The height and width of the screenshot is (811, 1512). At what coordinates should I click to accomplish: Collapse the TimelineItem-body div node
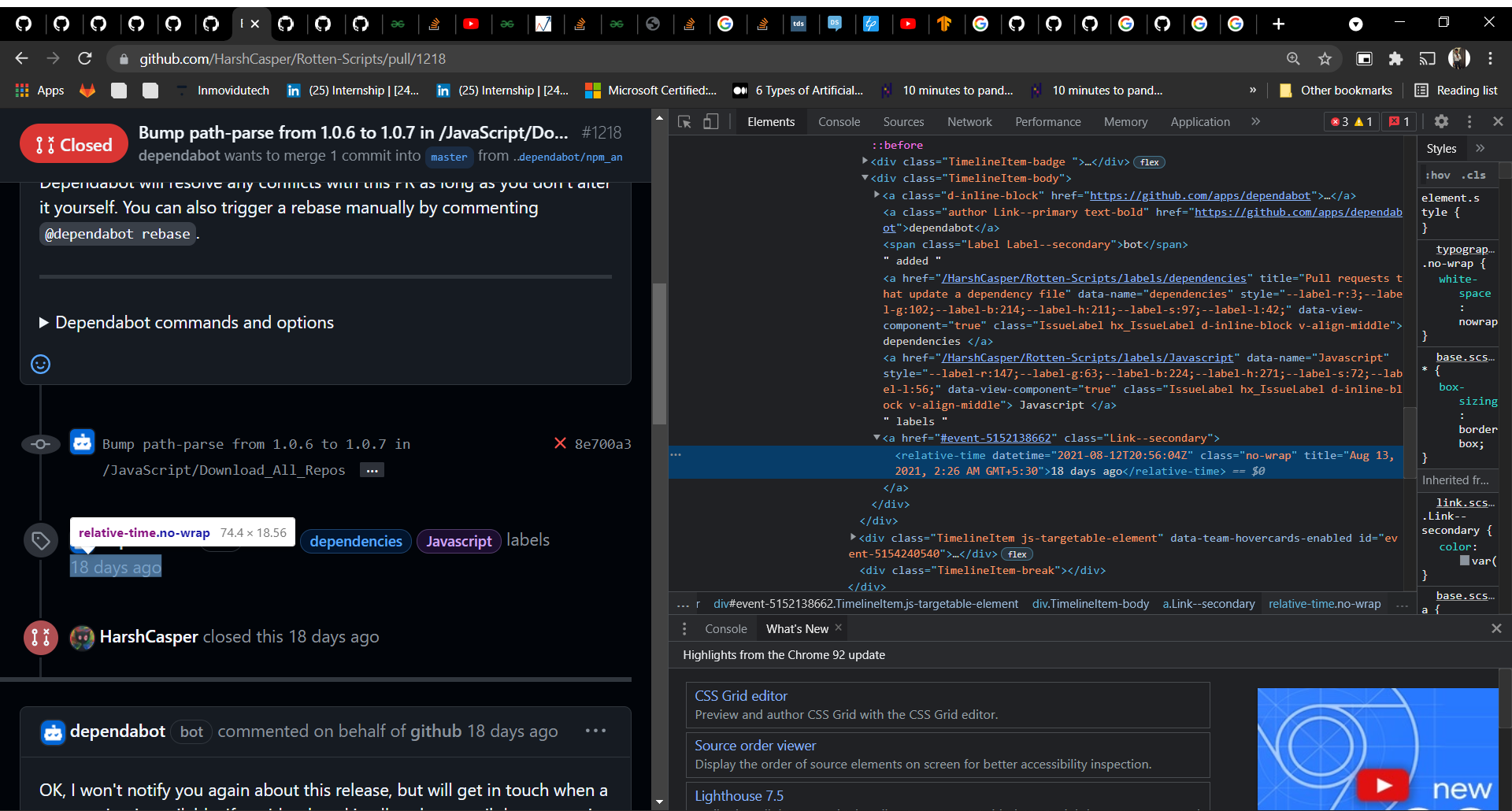point(866,178)
